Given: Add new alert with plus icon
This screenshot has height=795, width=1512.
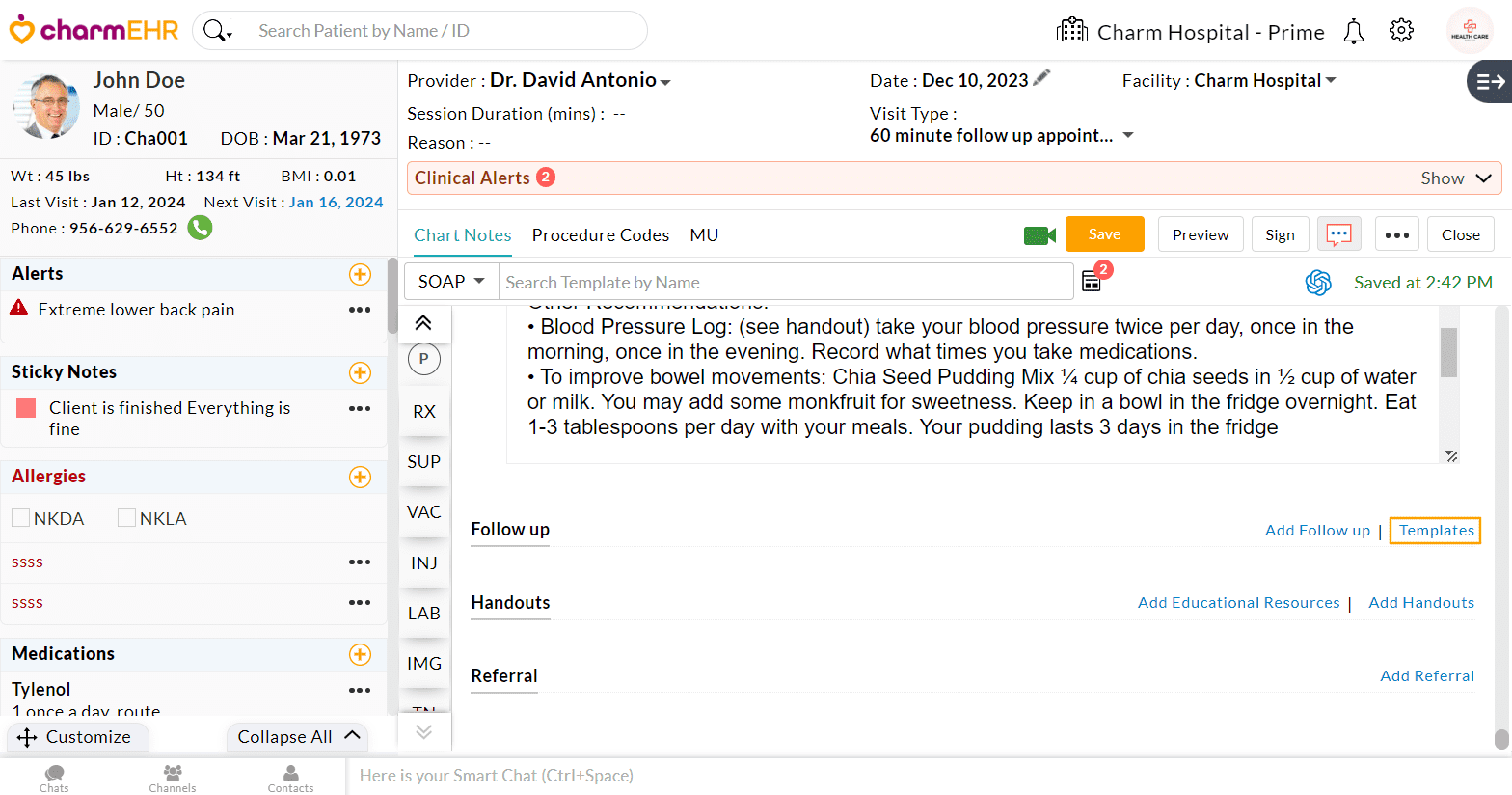Looking at the screenshot, I should point(360,274).
